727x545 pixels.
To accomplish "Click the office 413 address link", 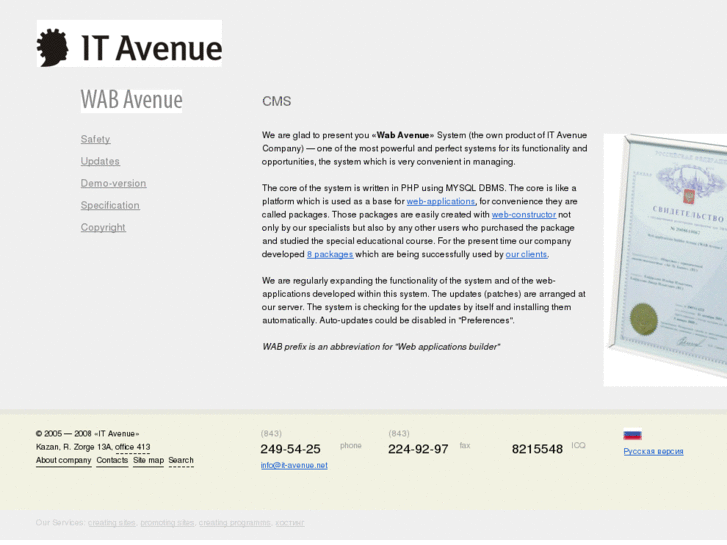I will (x=133, y=447).
